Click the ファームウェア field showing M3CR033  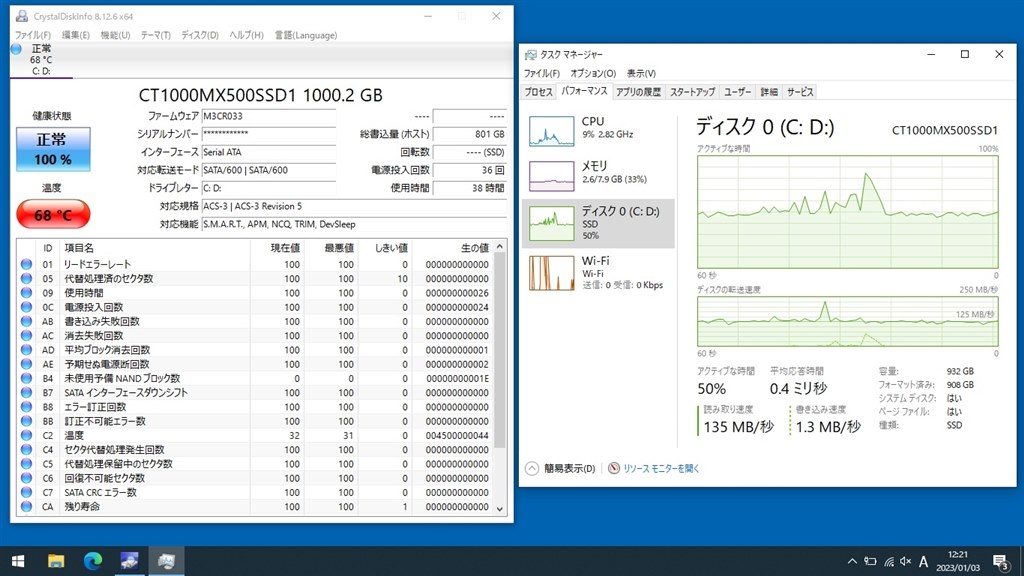[x=268, y=116]
